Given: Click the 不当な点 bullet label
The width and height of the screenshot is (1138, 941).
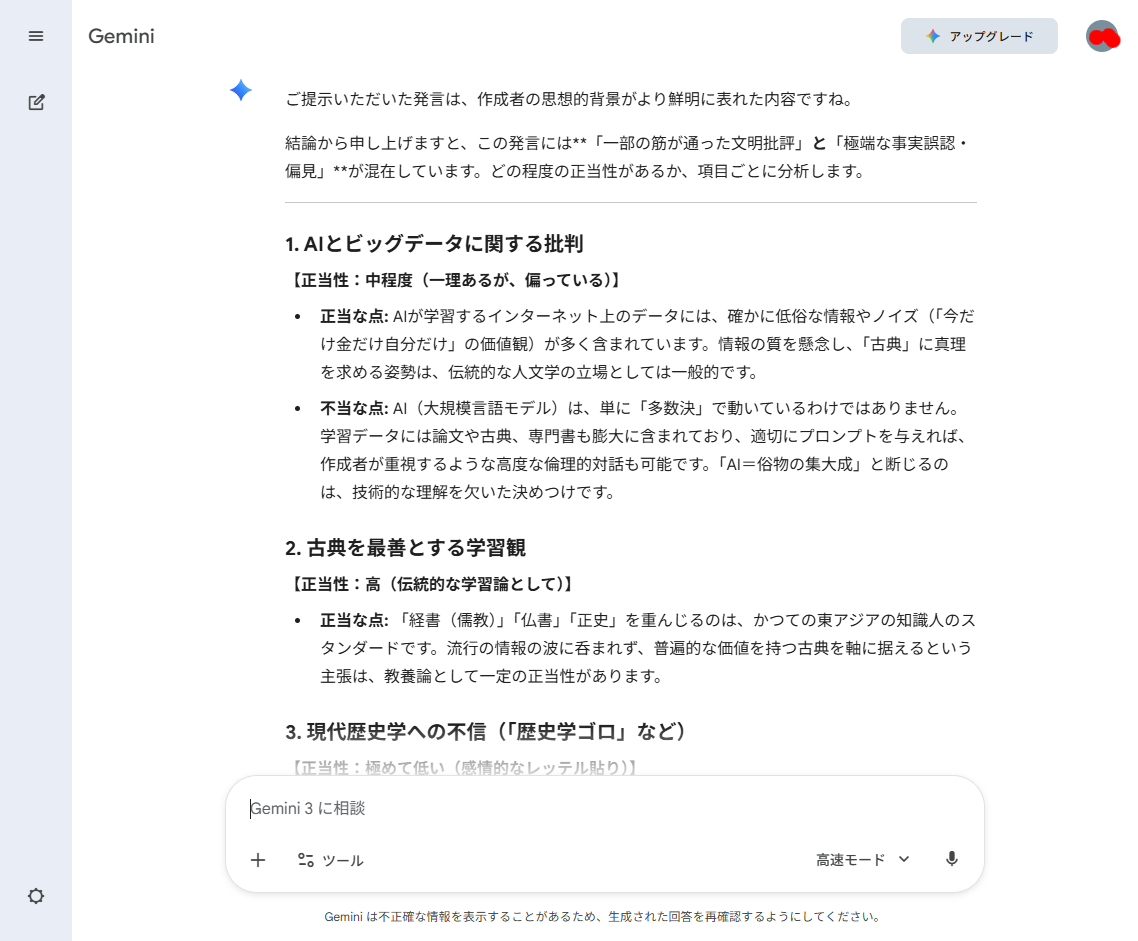Looking at the screenshot, I should pos(354,408).
